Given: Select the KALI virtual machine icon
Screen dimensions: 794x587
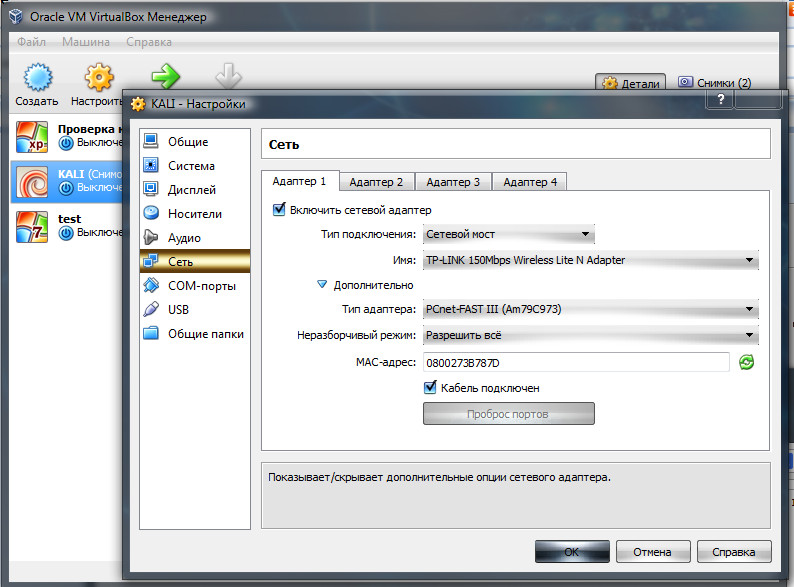Looking at the screenshot, I should click(x=32, y=182).
